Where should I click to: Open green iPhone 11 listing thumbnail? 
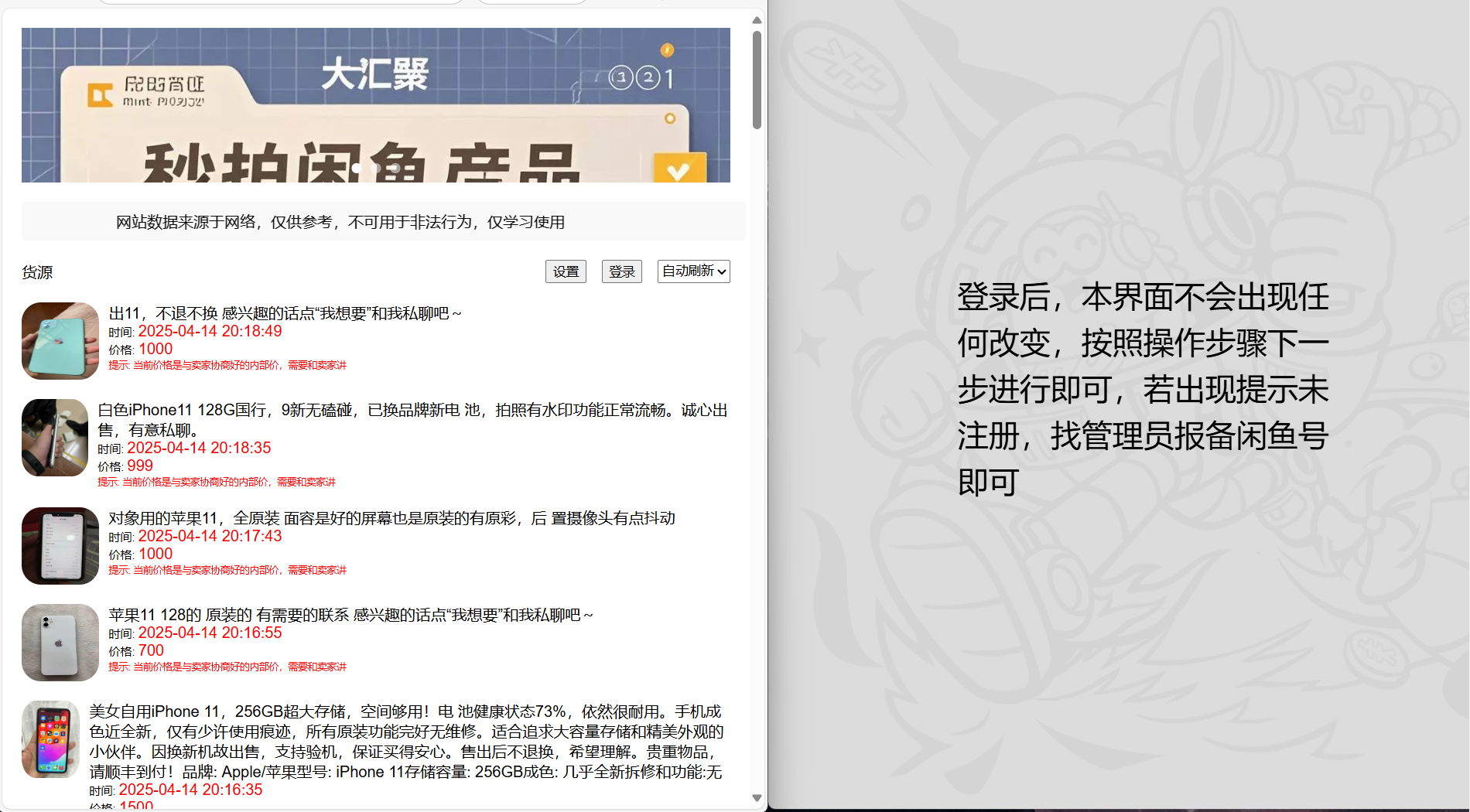point(60,341)
